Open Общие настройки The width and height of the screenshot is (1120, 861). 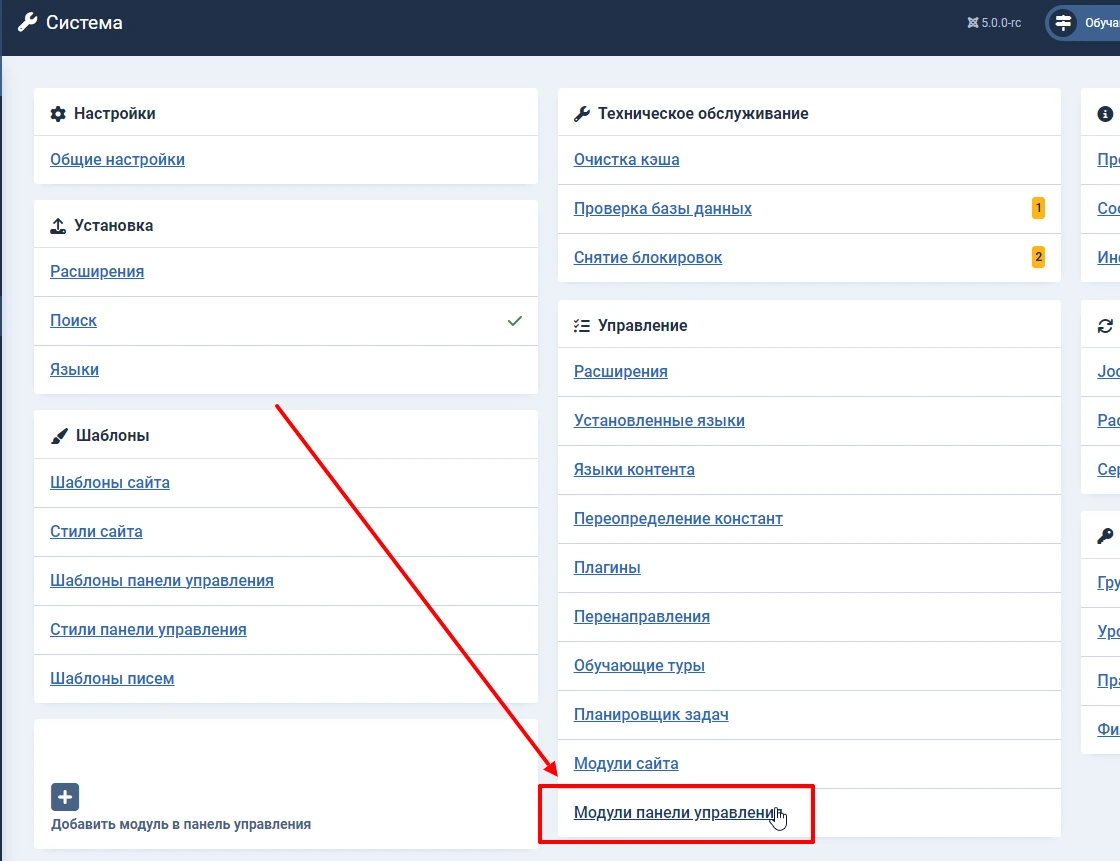117,159
